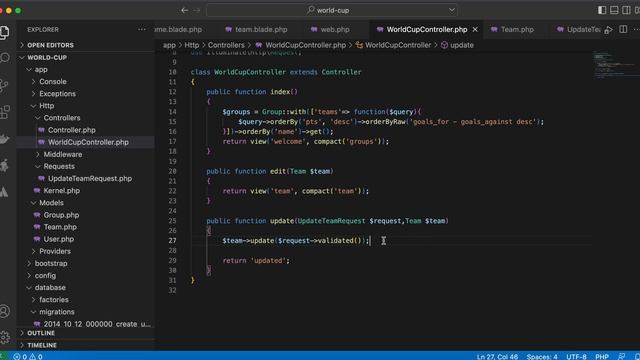Click line number 29 in the gutter
The image size is (640, 360).
[172, 260]
